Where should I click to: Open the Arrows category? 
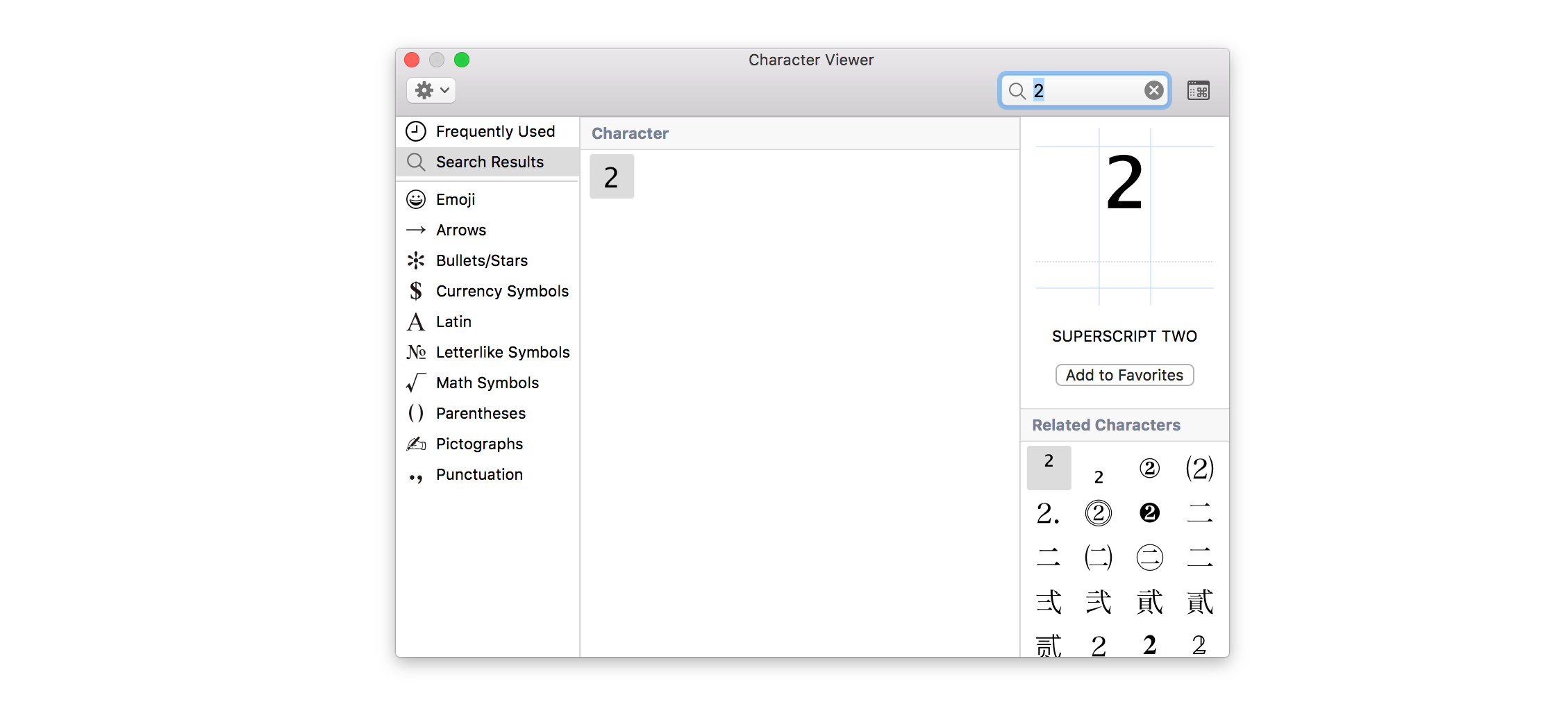click(x=461, y=230)
